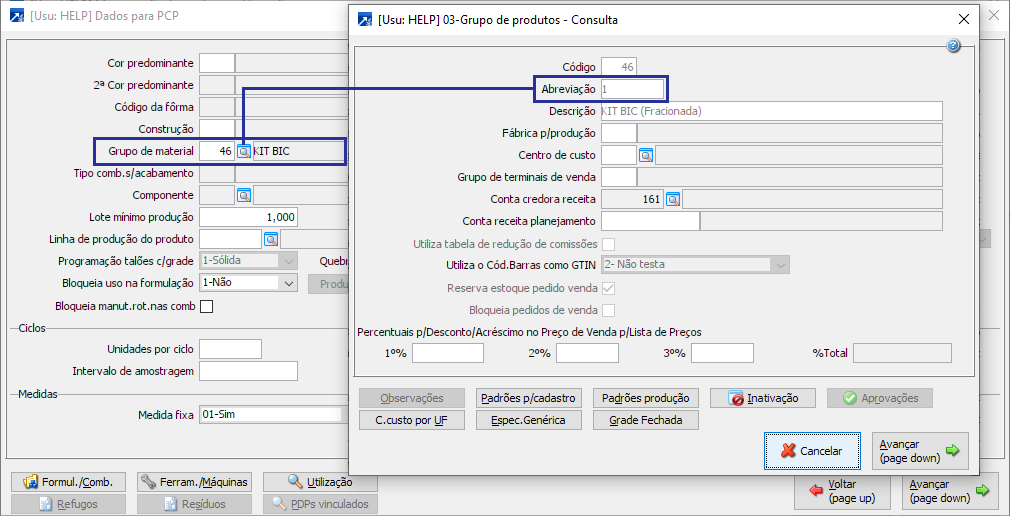The width and height of the screenshot is (1010, 516).
Task: Click the help question mark icon
Action: click(953, 45)
